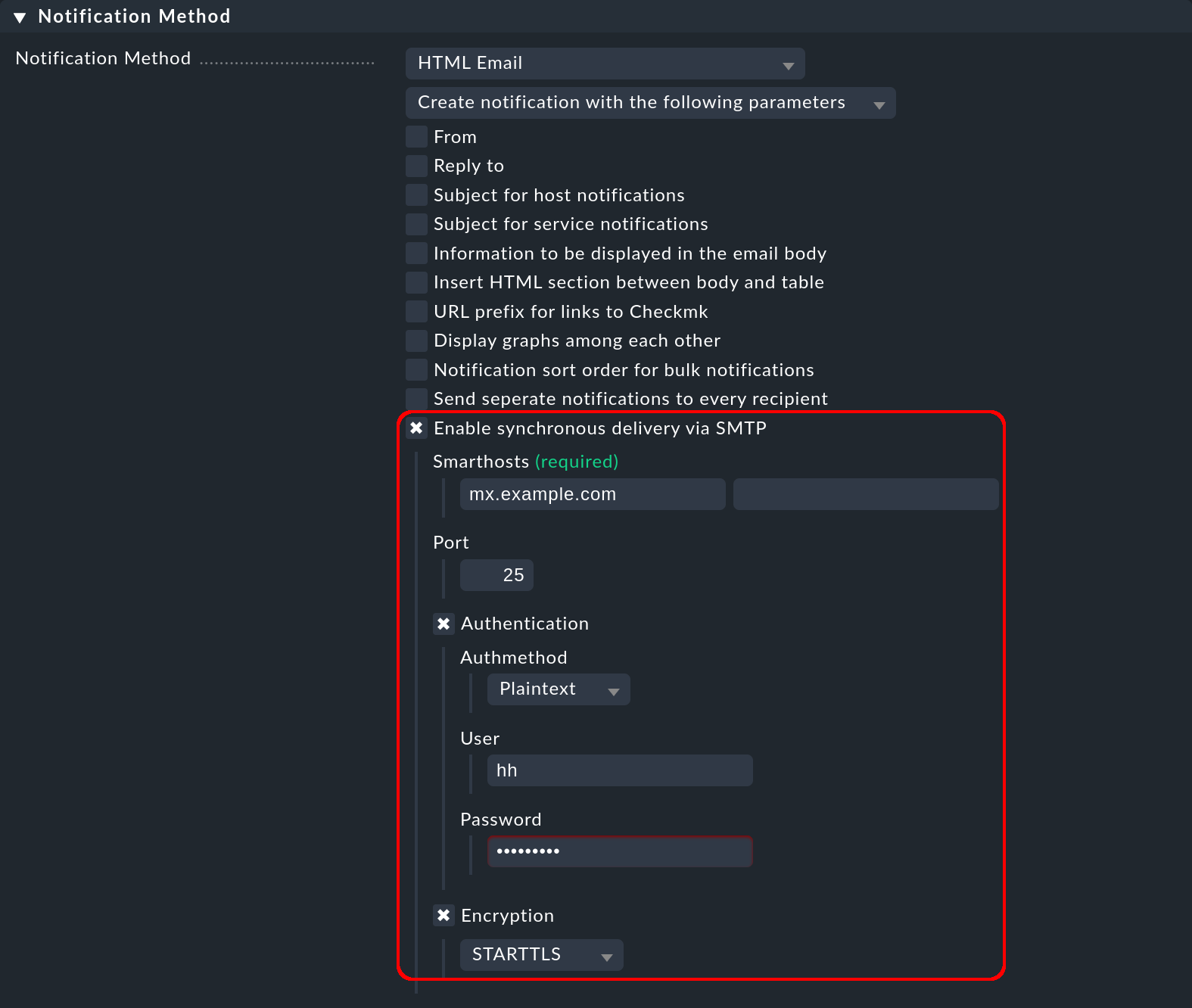Enable Information to be displayed in email body
The image size is (1192, 1008).
coord(416,254)
